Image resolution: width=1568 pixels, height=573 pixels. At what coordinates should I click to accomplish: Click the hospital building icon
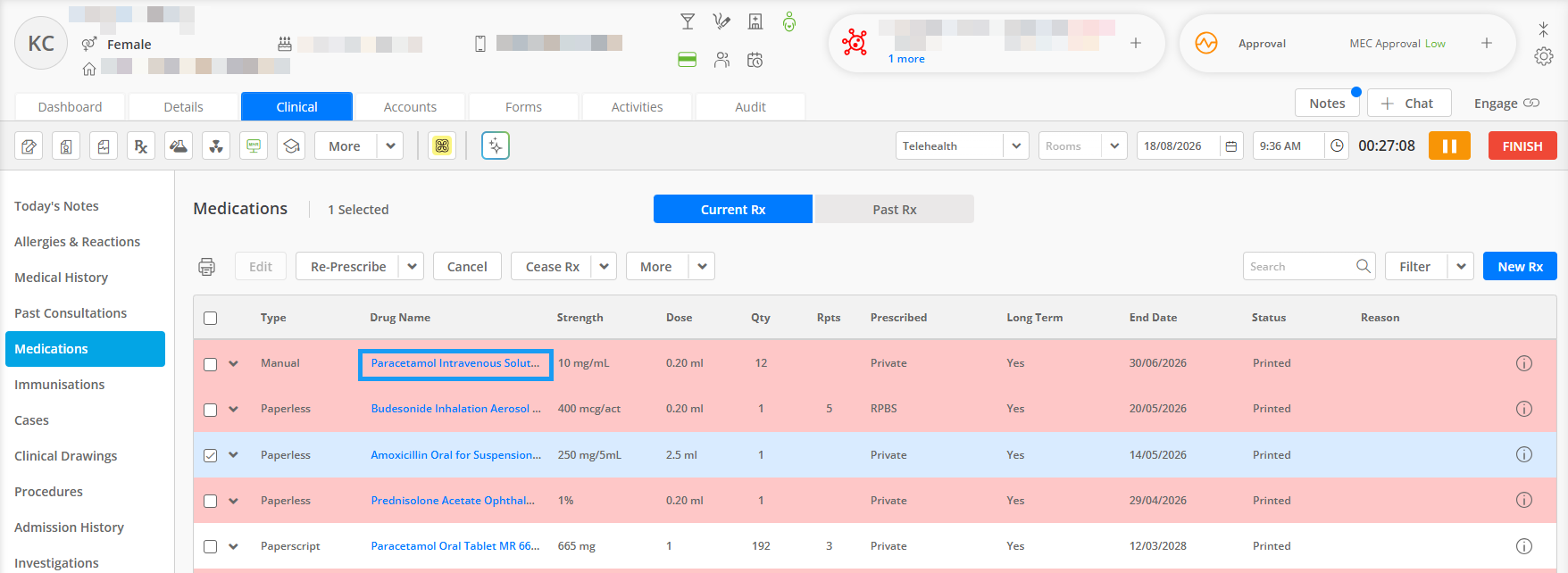pyautogui.click(x=755, y=21)
